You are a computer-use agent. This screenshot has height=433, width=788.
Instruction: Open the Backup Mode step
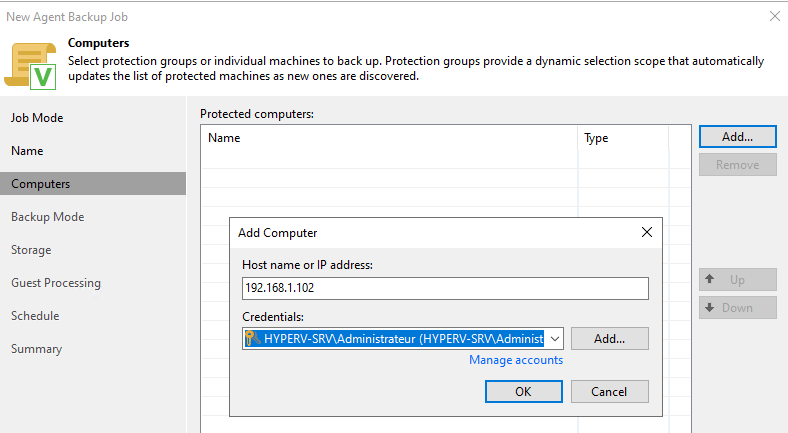(48, 216)
